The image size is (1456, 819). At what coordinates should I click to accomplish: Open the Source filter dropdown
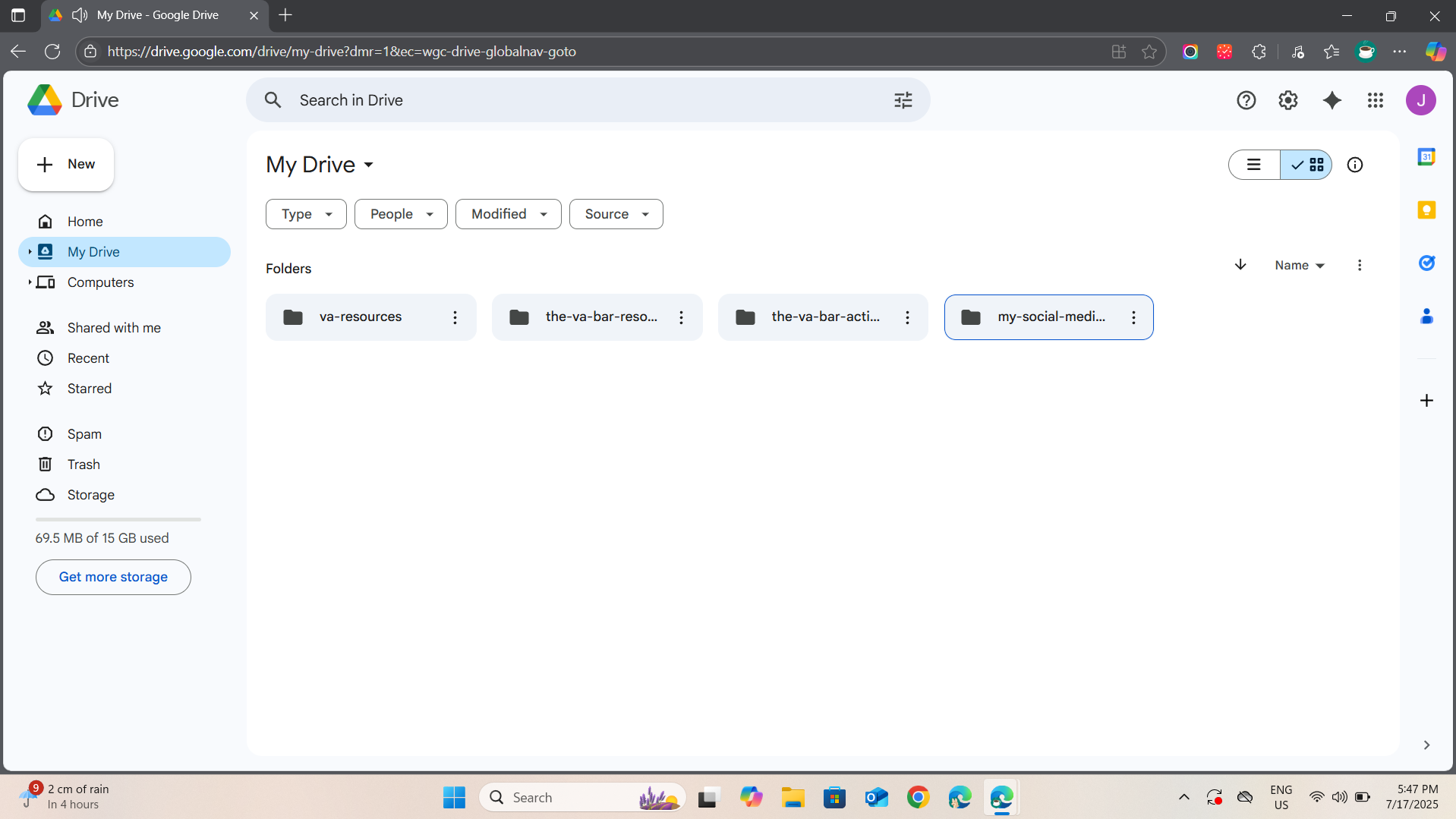tap(616, 214)
